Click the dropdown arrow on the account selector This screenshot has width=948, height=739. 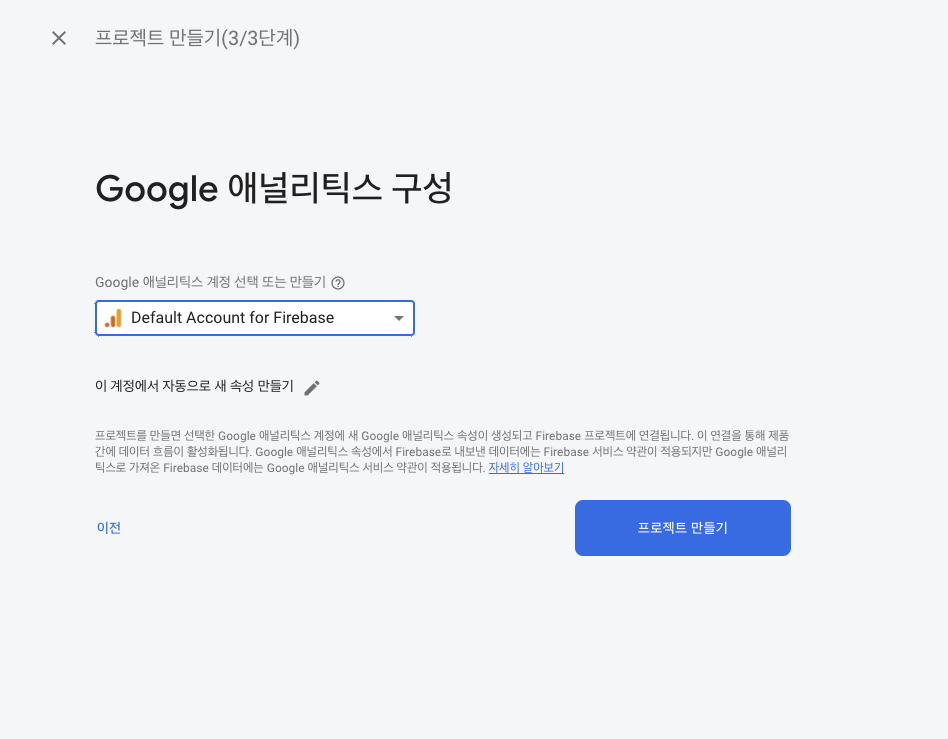coord(398,318)
